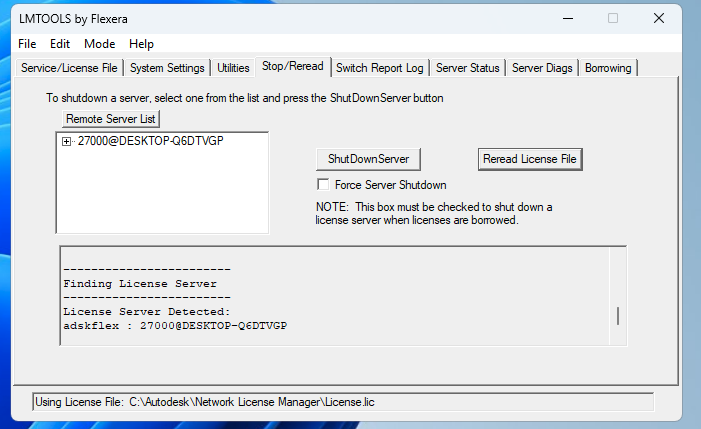Select 27000@DESKTOP-Q6DTVGP in server list
Viewport: 701px width, 429px height.
[x=151, y=141]
